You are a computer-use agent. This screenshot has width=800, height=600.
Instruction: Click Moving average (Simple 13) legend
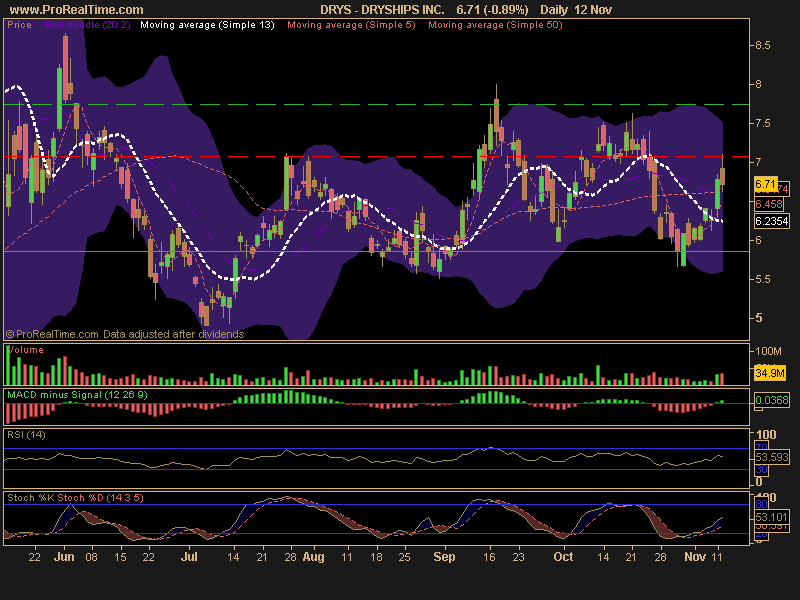[x=207, y=24]
